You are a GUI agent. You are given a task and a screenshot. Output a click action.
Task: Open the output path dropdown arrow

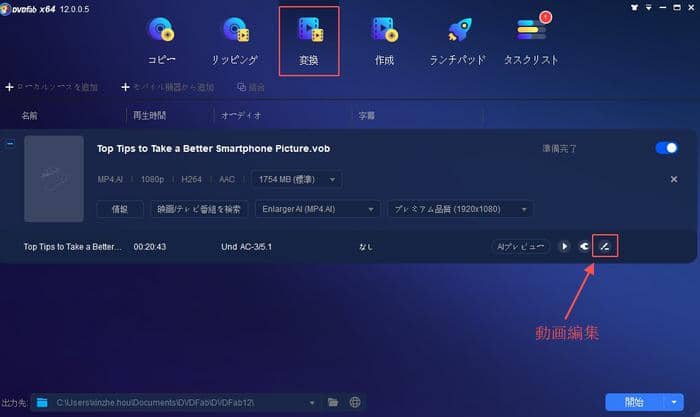[x=312, y=403]
